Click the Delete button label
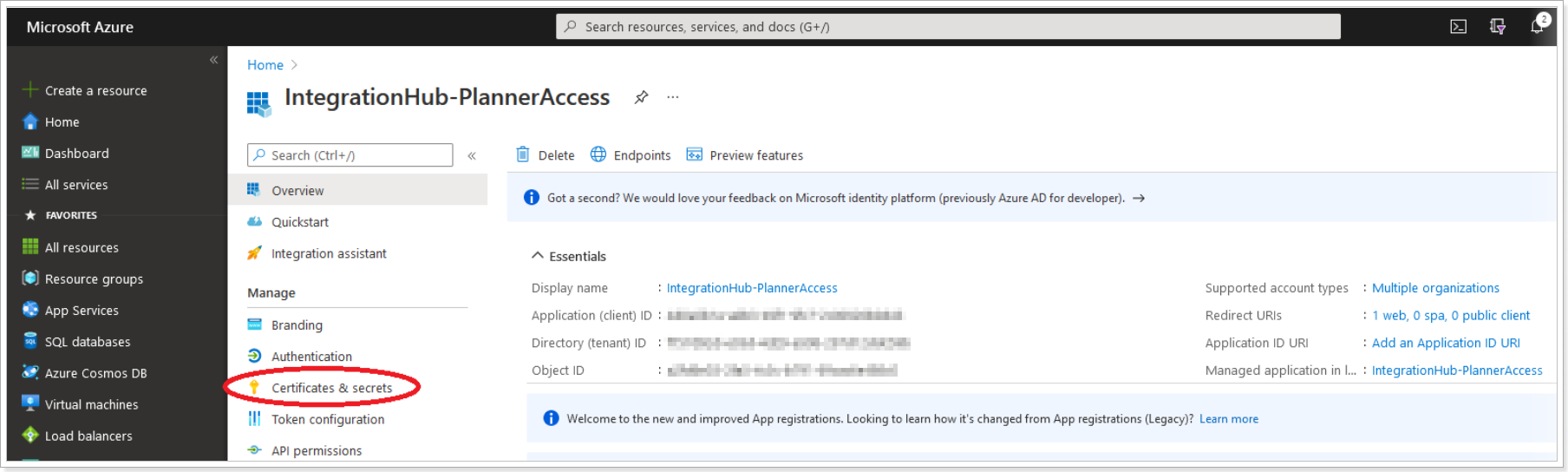This screenshot has height=472, width=1568. pyautogui.click(x=556, y=155)
